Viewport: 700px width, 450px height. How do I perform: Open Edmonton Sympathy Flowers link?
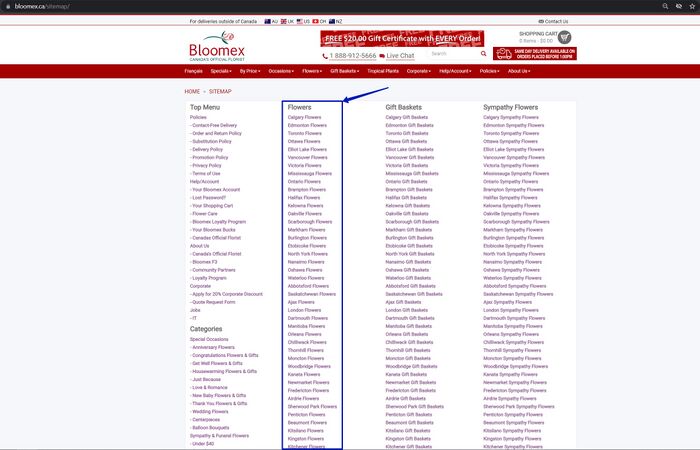point(513,125)
